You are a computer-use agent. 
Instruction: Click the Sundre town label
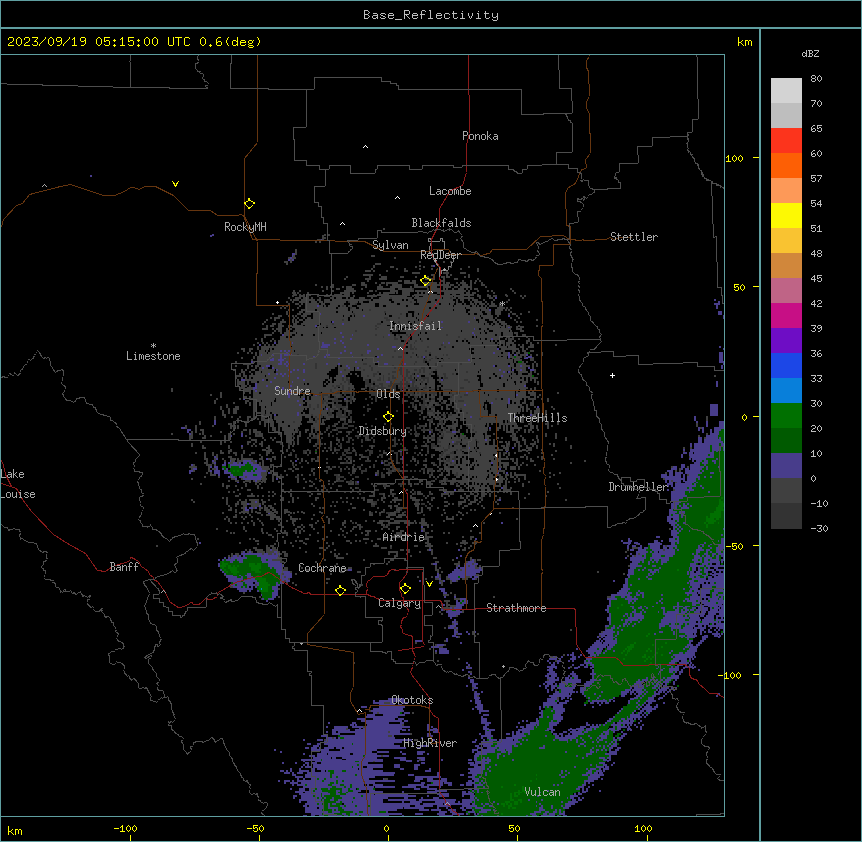click(x=292, y=391)
